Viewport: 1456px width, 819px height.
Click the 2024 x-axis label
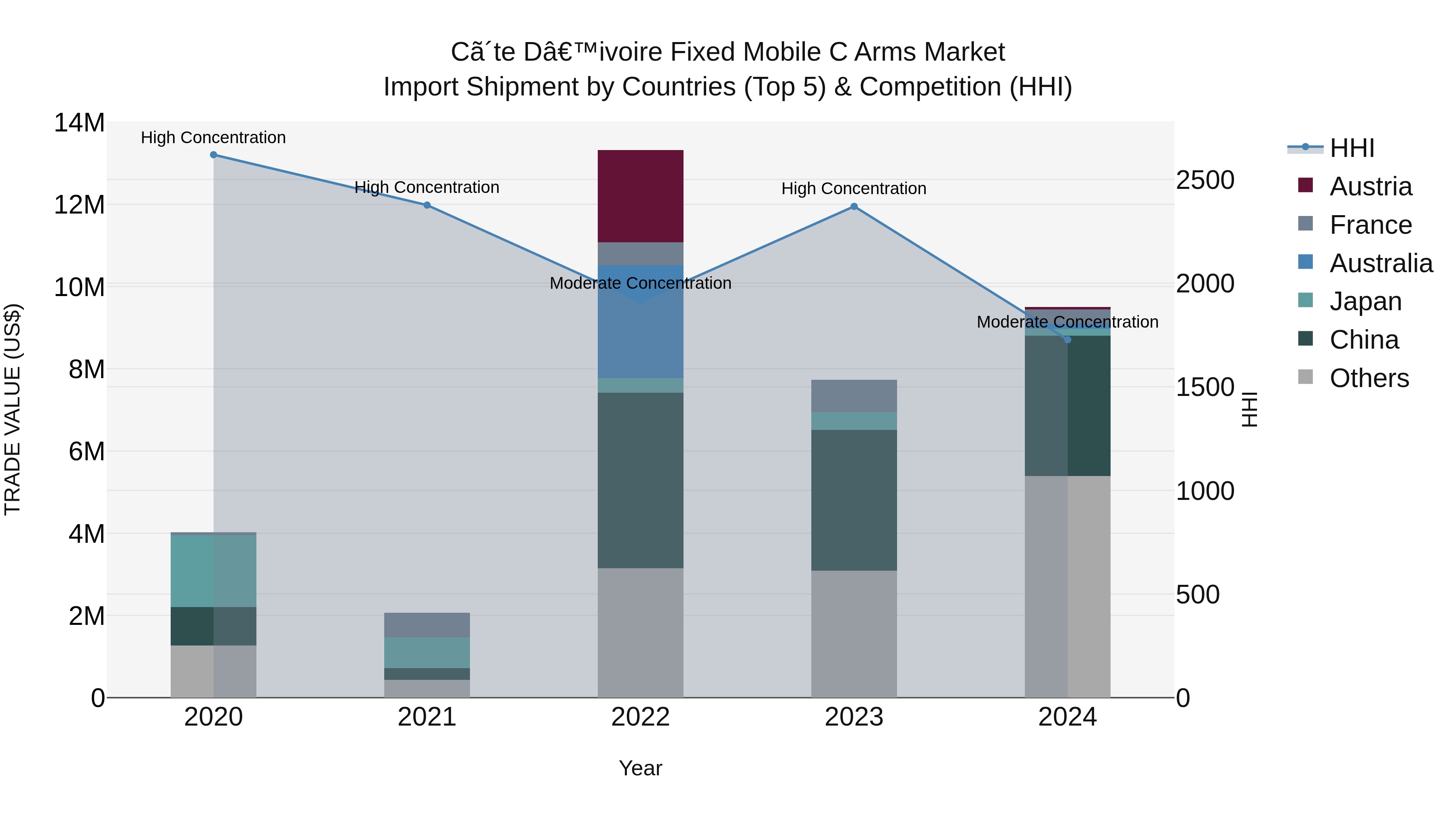click(x=1068, y=717)
